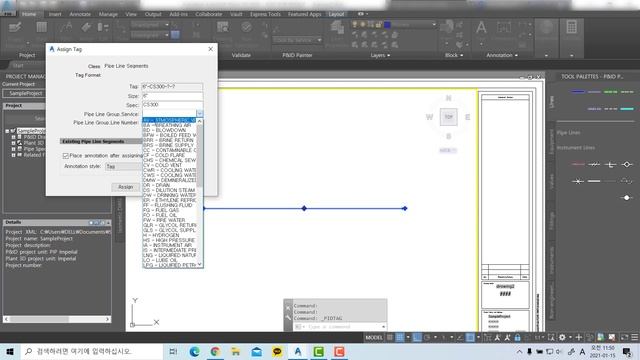This screenshot has height=360, width=640.
Task: Select FF - FLUSHING FLUID option
Action: [169, 205]
